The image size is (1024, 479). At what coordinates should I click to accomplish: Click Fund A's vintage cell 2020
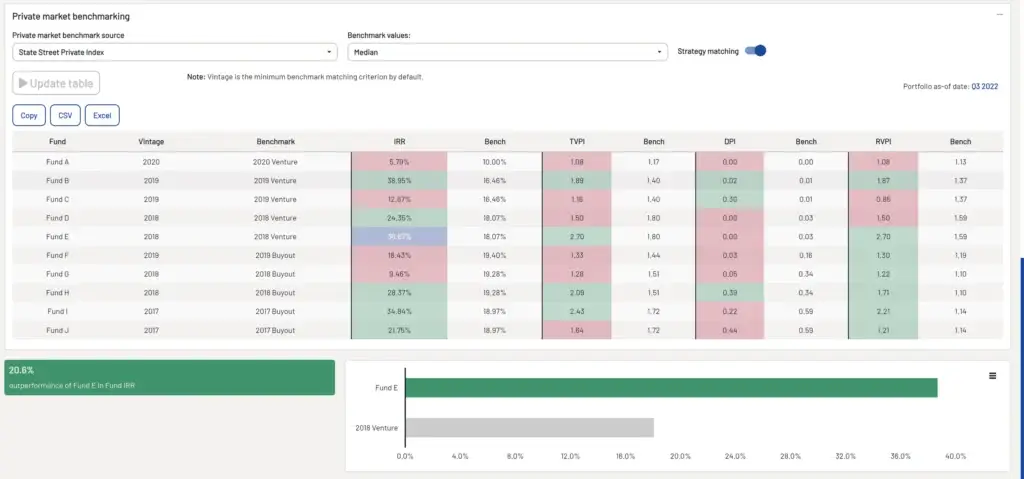151,162
